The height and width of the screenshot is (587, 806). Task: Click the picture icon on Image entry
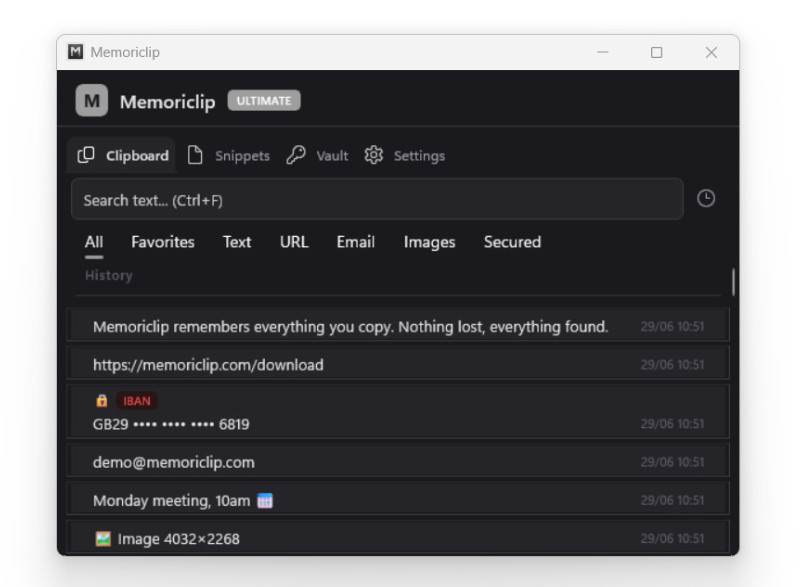(x=103, y=539)
